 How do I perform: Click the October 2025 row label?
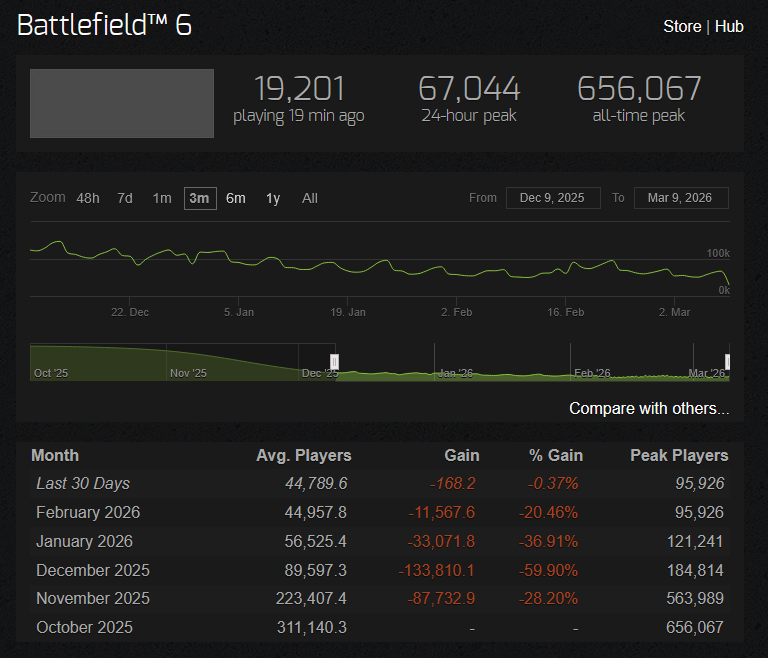click(x=84, y=627)
